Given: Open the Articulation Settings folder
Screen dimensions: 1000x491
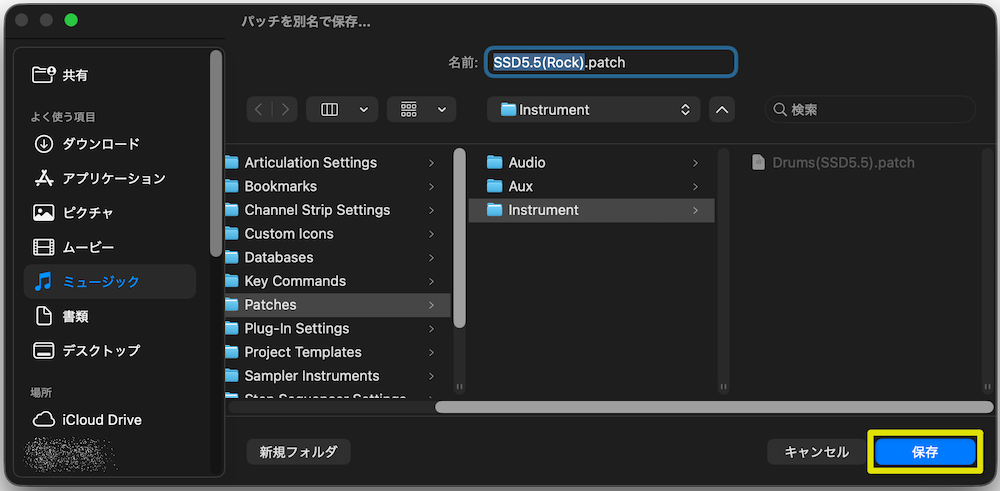Looking at the screenshot, I should [337, 163].
